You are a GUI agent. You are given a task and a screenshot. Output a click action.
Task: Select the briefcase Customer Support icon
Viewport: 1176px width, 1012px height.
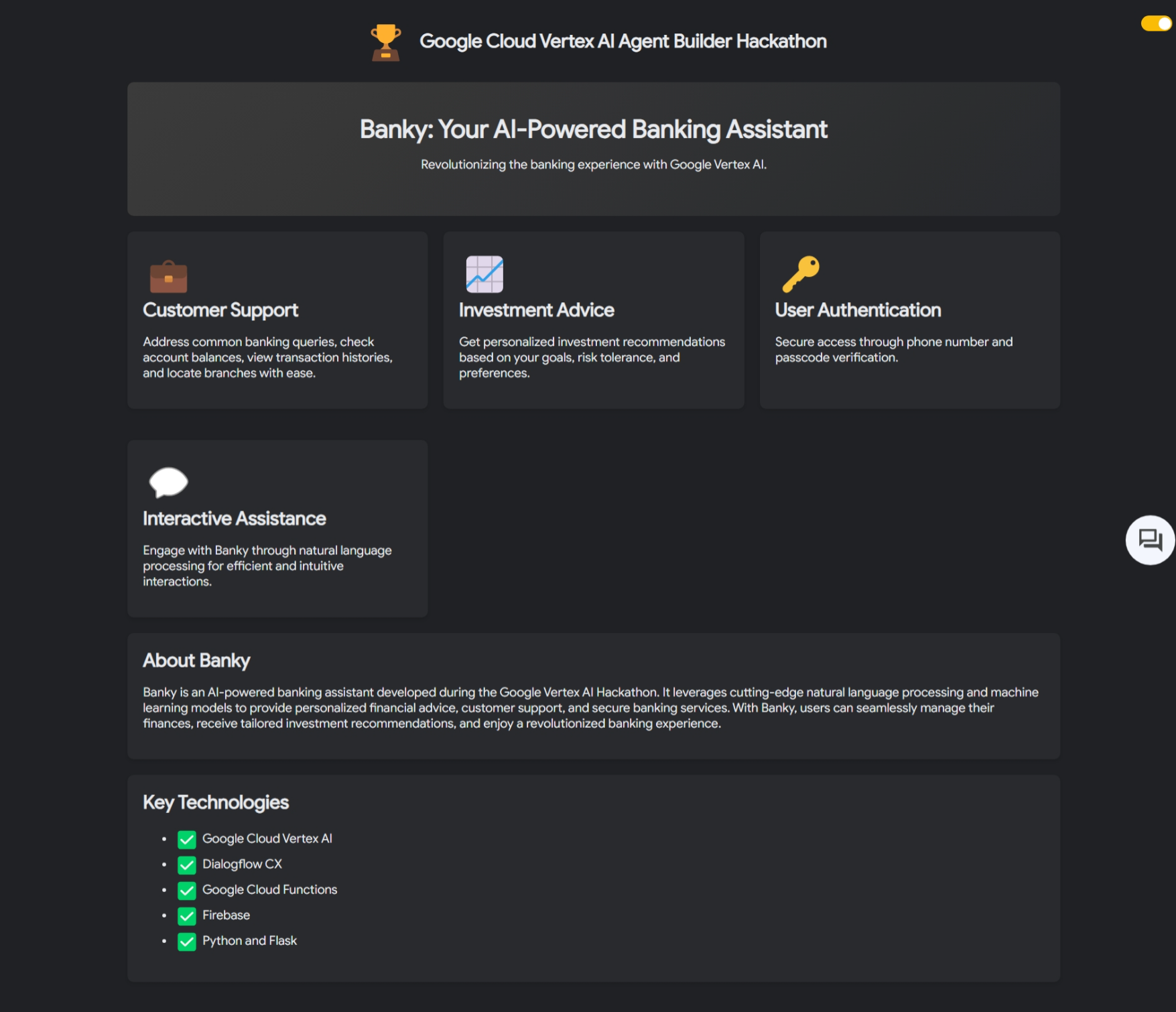click(x=169, y=276)
